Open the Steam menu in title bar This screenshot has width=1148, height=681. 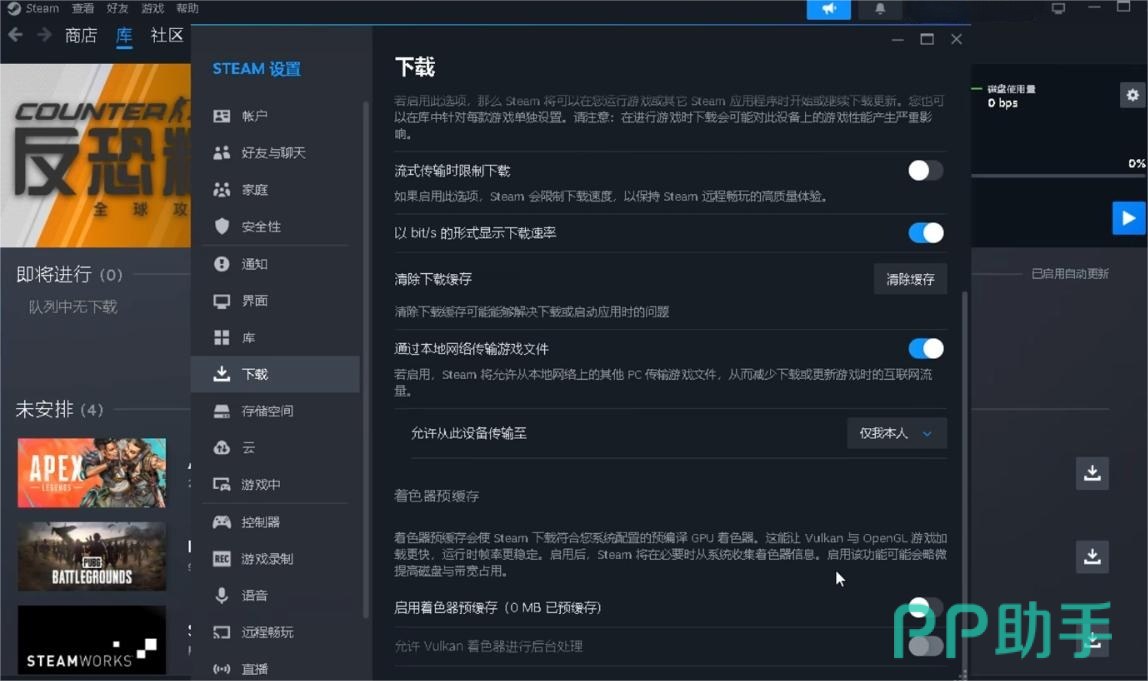(34, 8)
